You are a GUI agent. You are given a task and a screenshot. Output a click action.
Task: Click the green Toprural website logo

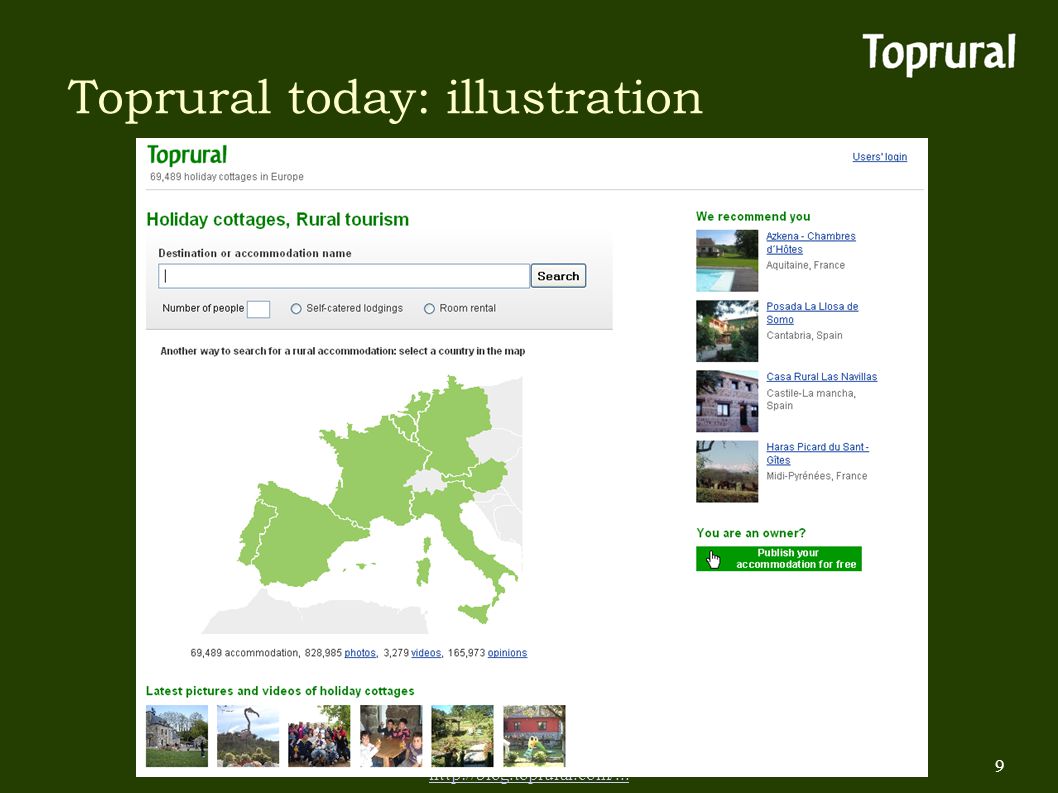(187, 155)
